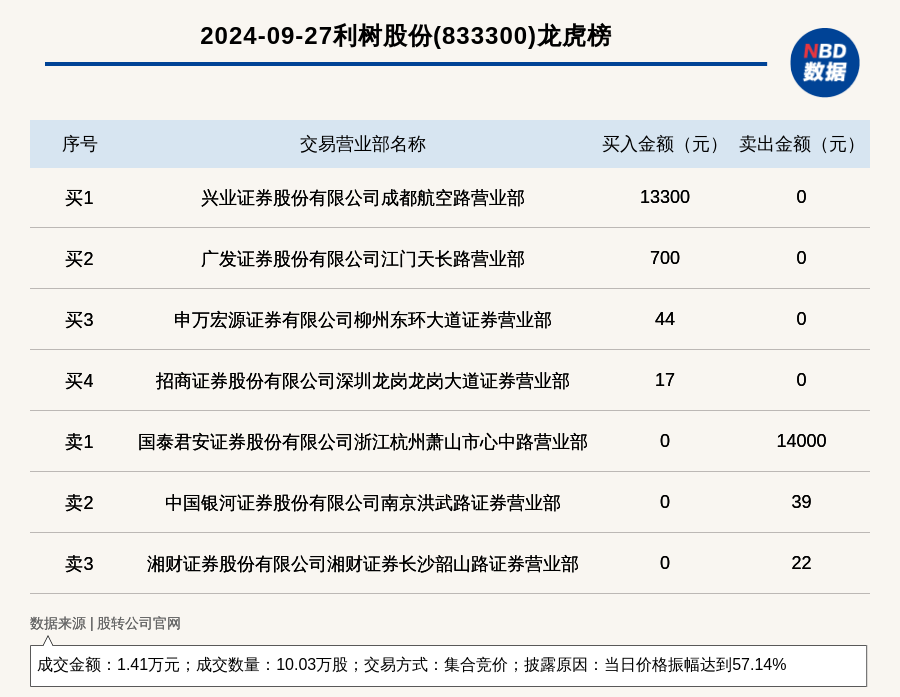Click the buy amount 0 in 卖1 row

[665, 440]
